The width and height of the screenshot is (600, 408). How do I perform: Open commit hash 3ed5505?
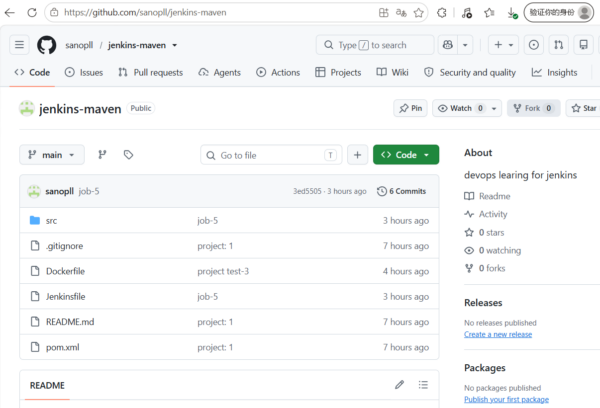click(x=307, y=191)
